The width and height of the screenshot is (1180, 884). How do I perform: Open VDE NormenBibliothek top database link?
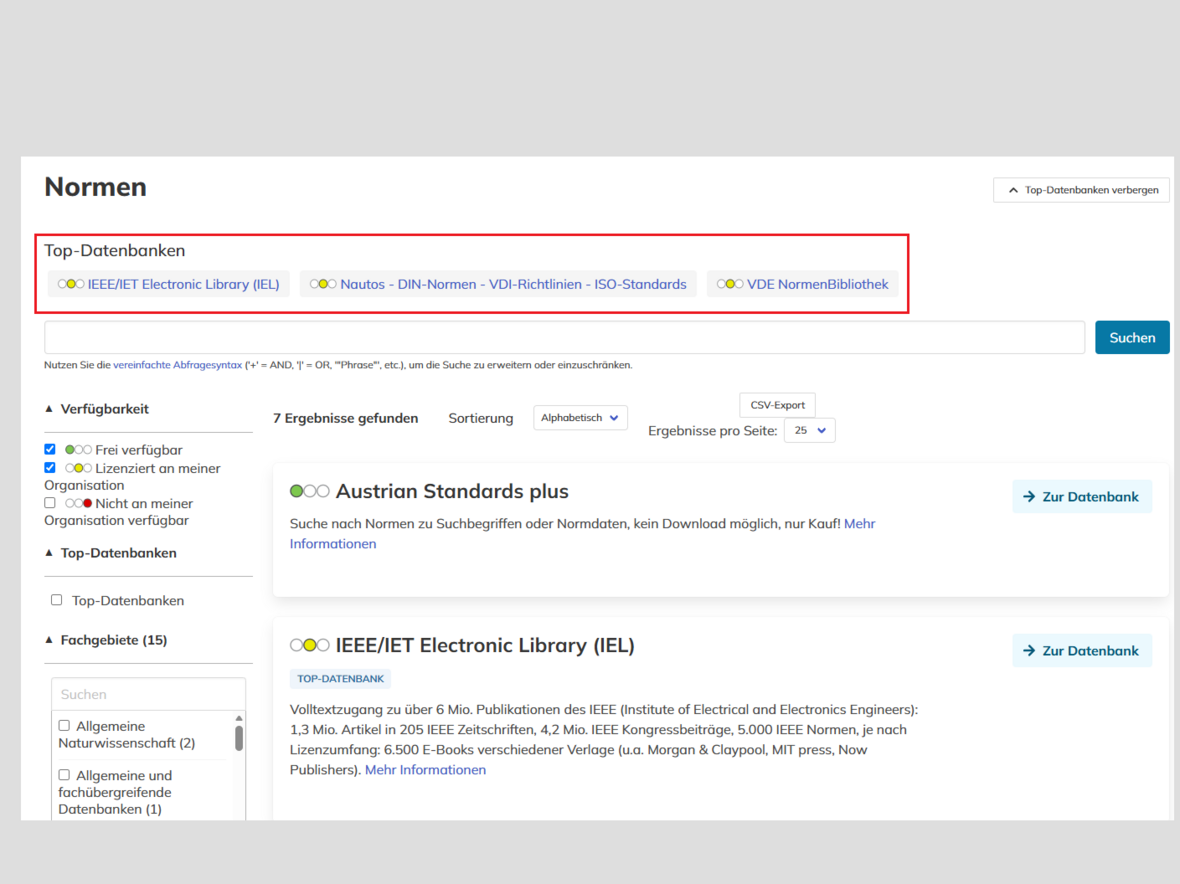817,284
